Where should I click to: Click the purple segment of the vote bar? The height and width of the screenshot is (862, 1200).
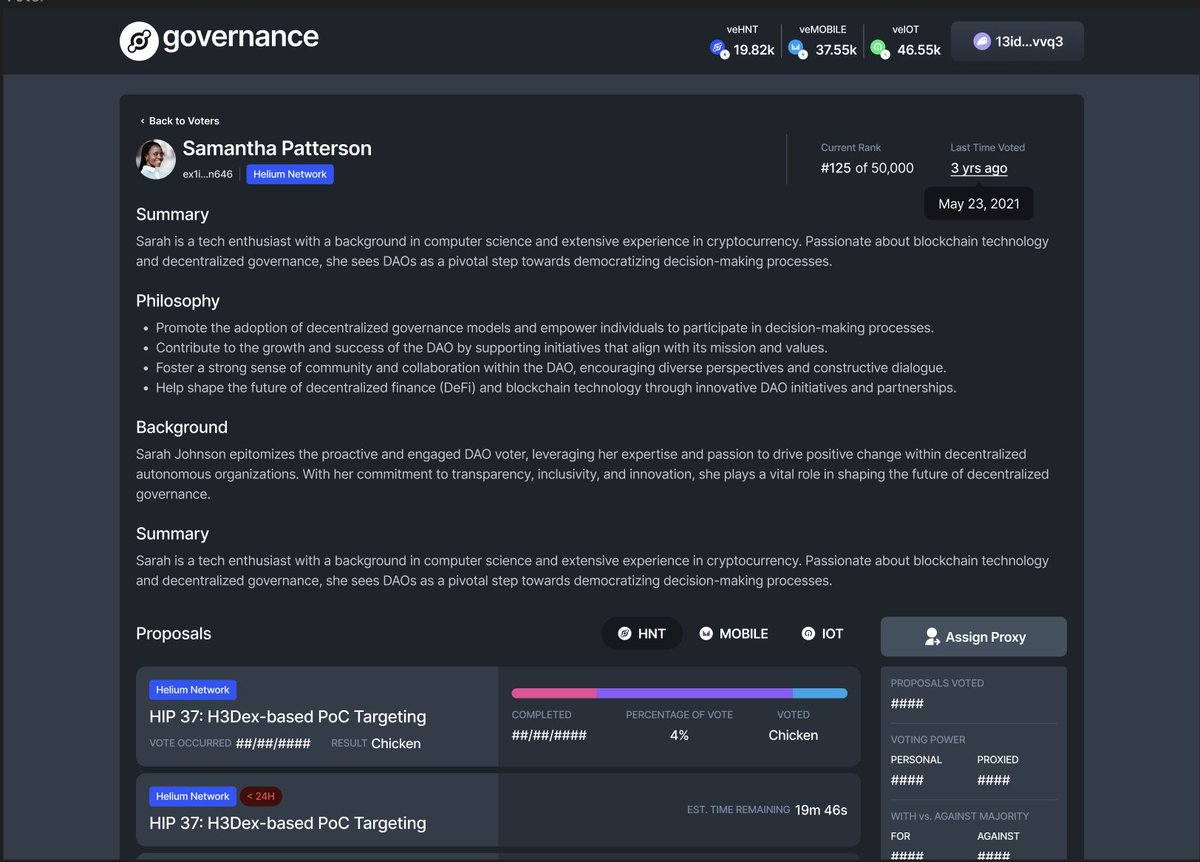pyautogui.click(x=695, y=693)
